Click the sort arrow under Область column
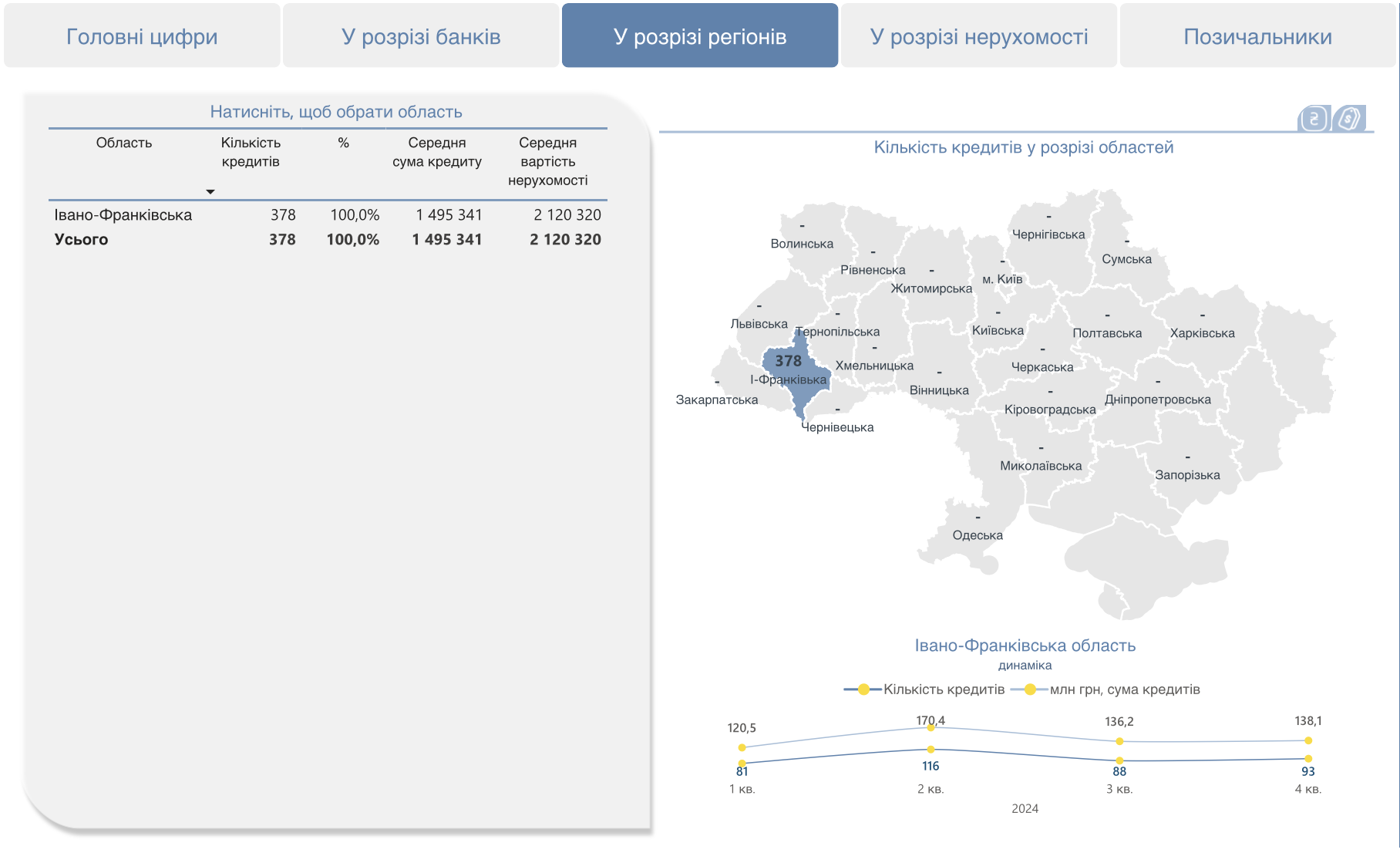Screen dimensions: 1400x853 210,191
